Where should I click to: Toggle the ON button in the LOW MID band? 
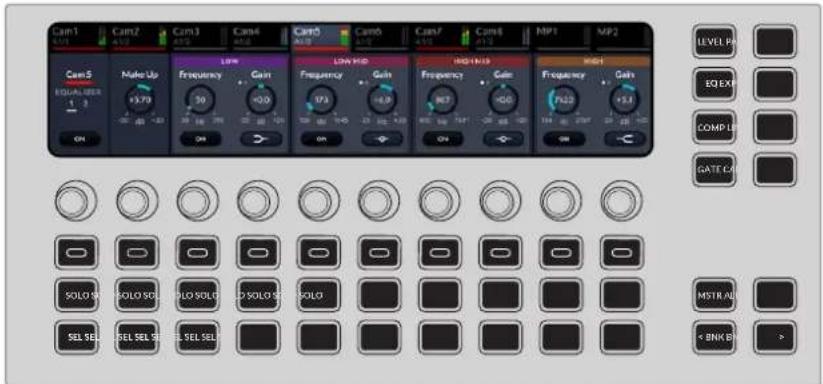(x=321, y=139)
